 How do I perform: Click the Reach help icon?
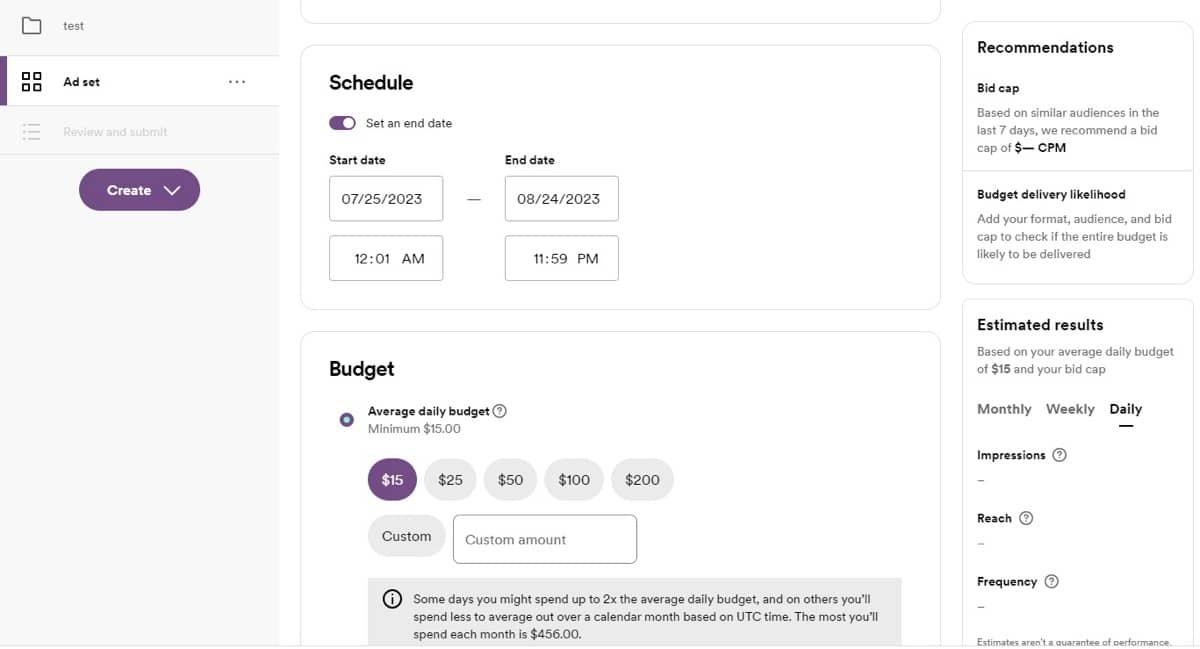[1026, 518]
